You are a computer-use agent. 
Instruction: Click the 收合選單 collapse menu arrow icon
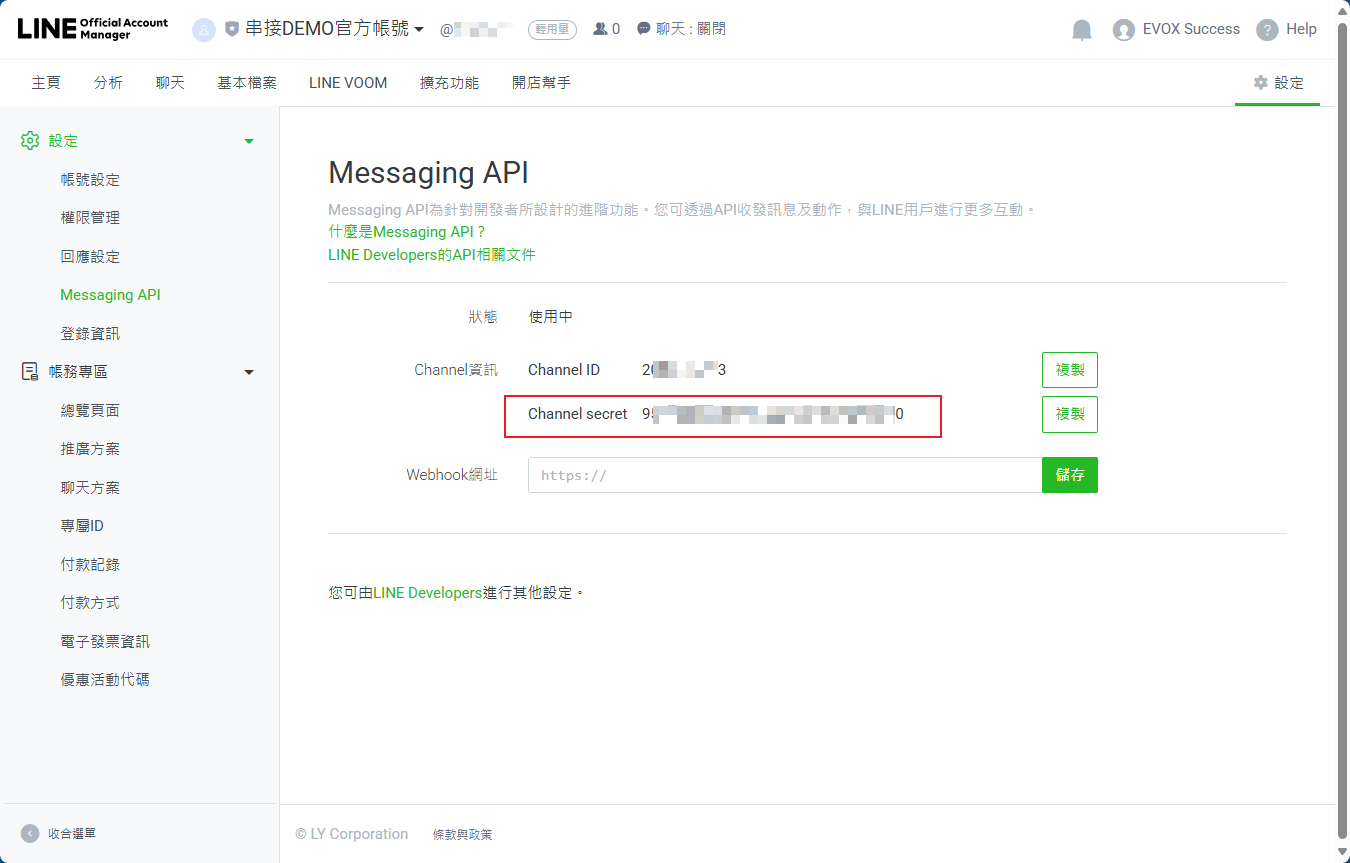point(30,833)
